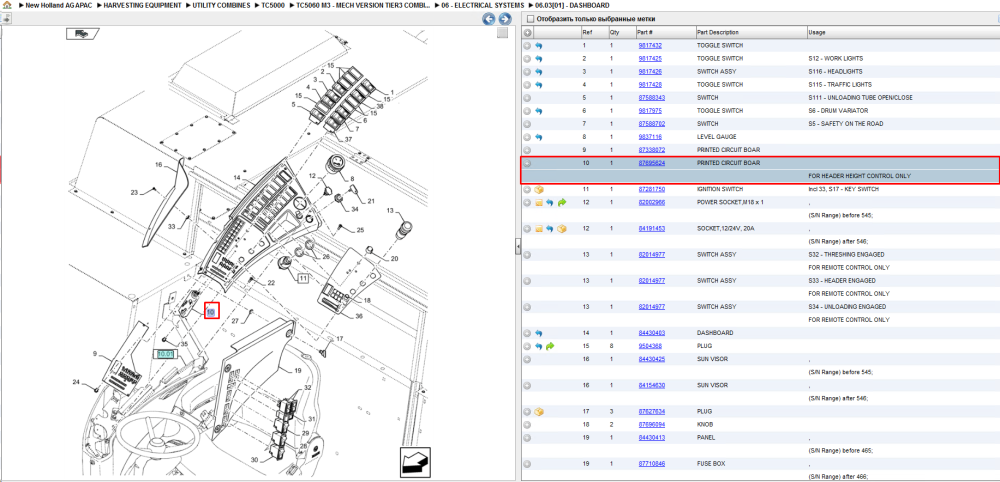The height and width of the screenshot is (482, 1000).
Task: Click the vehicle symbol in the diagram corner
Action: (x=82, y=34)
